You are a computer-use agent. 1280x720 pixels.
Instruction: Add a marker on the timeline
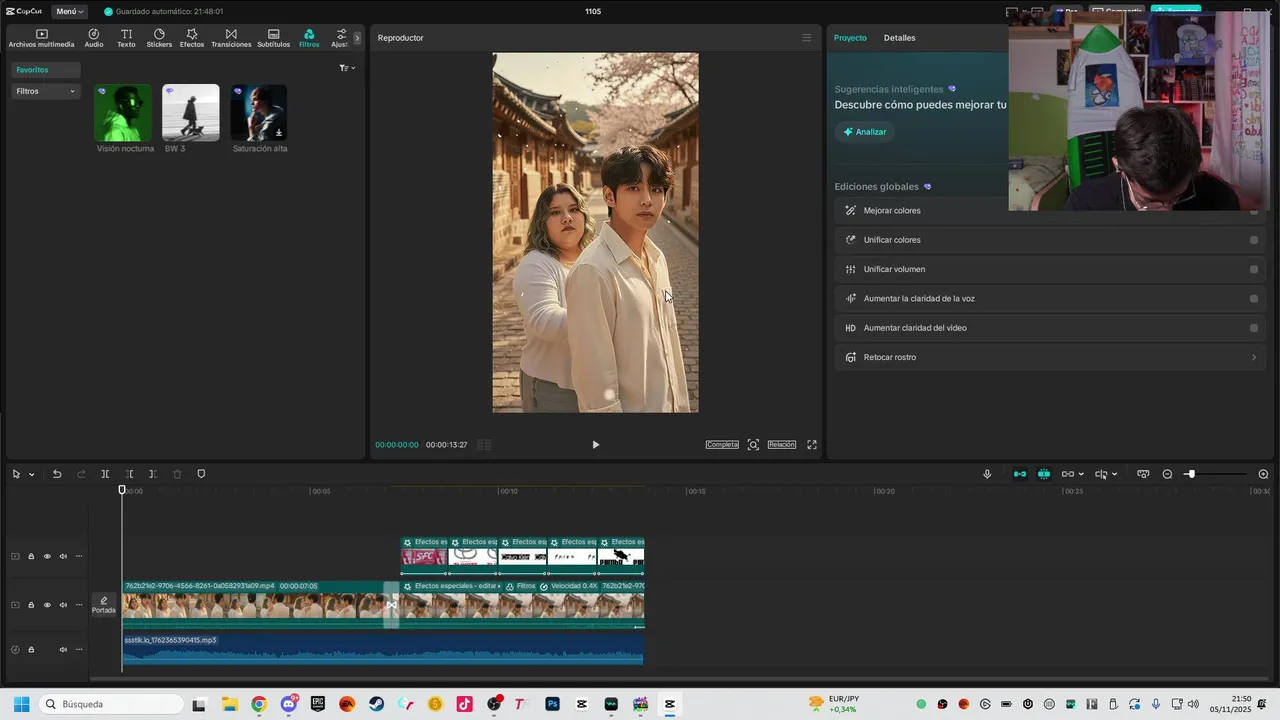coord(201,474)
